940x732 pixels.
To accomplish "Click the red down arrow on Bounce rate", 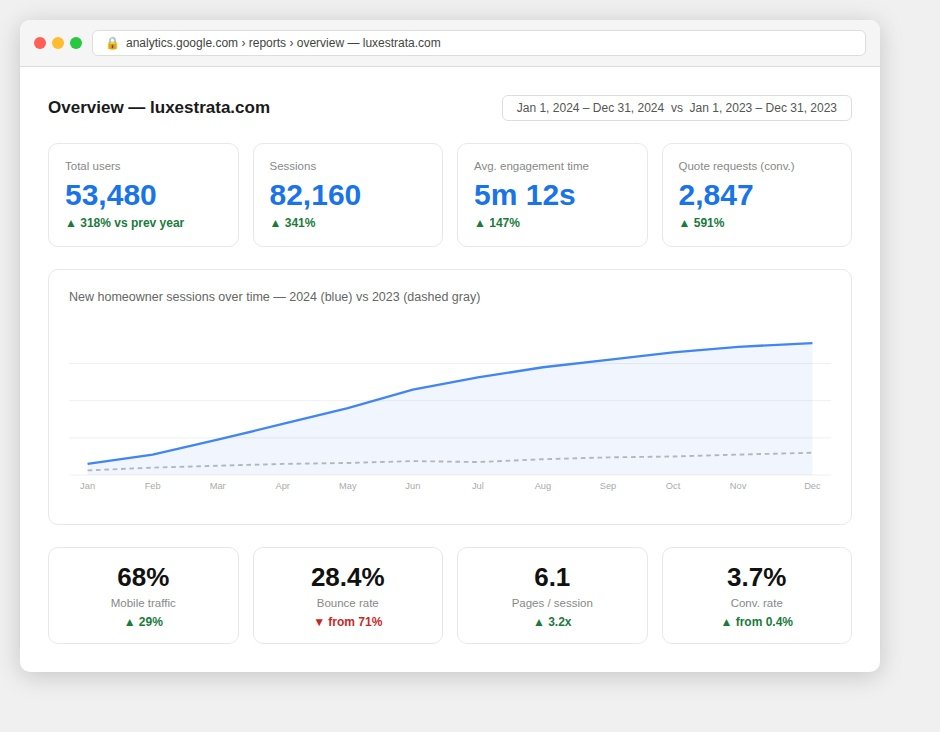I will click(319, 622).
